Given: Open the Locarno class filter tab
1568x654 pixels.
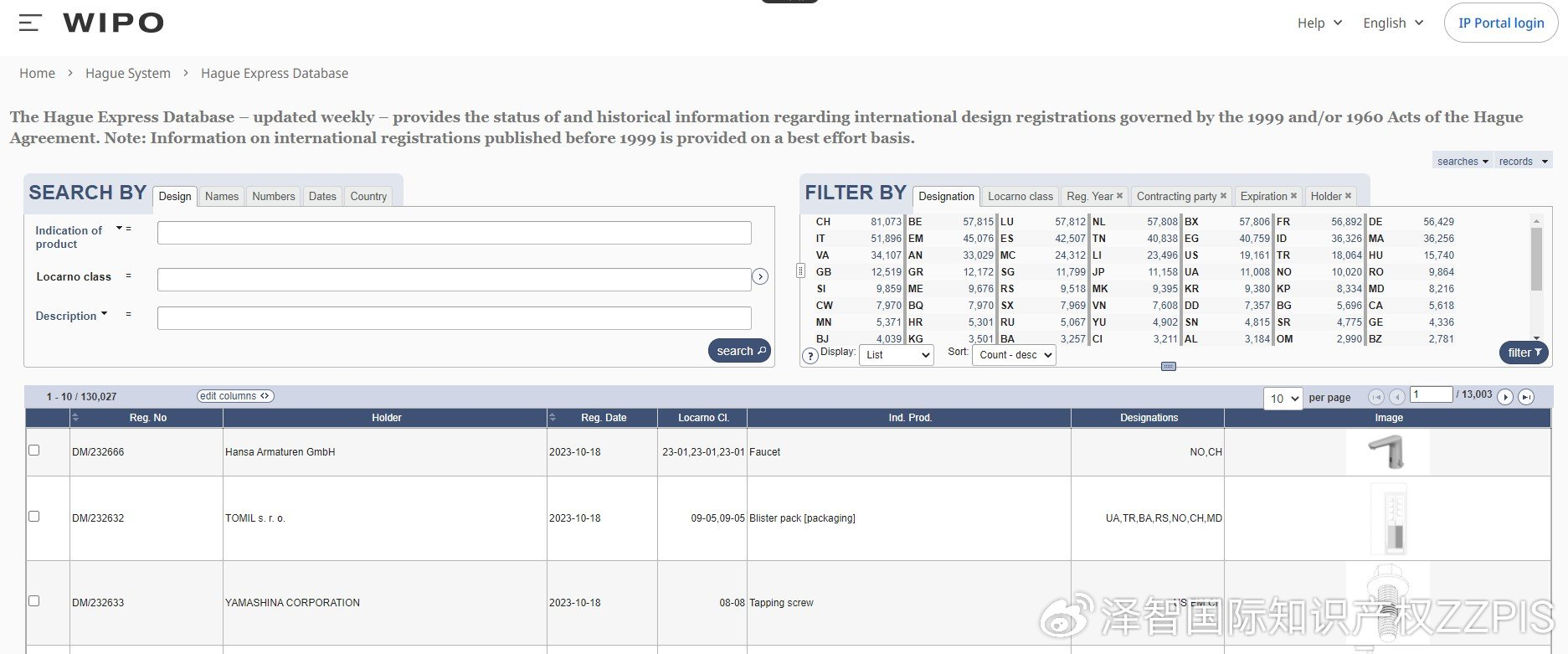Looking at the screenshot, I should pyautogui.click(x=1020, y=196).
